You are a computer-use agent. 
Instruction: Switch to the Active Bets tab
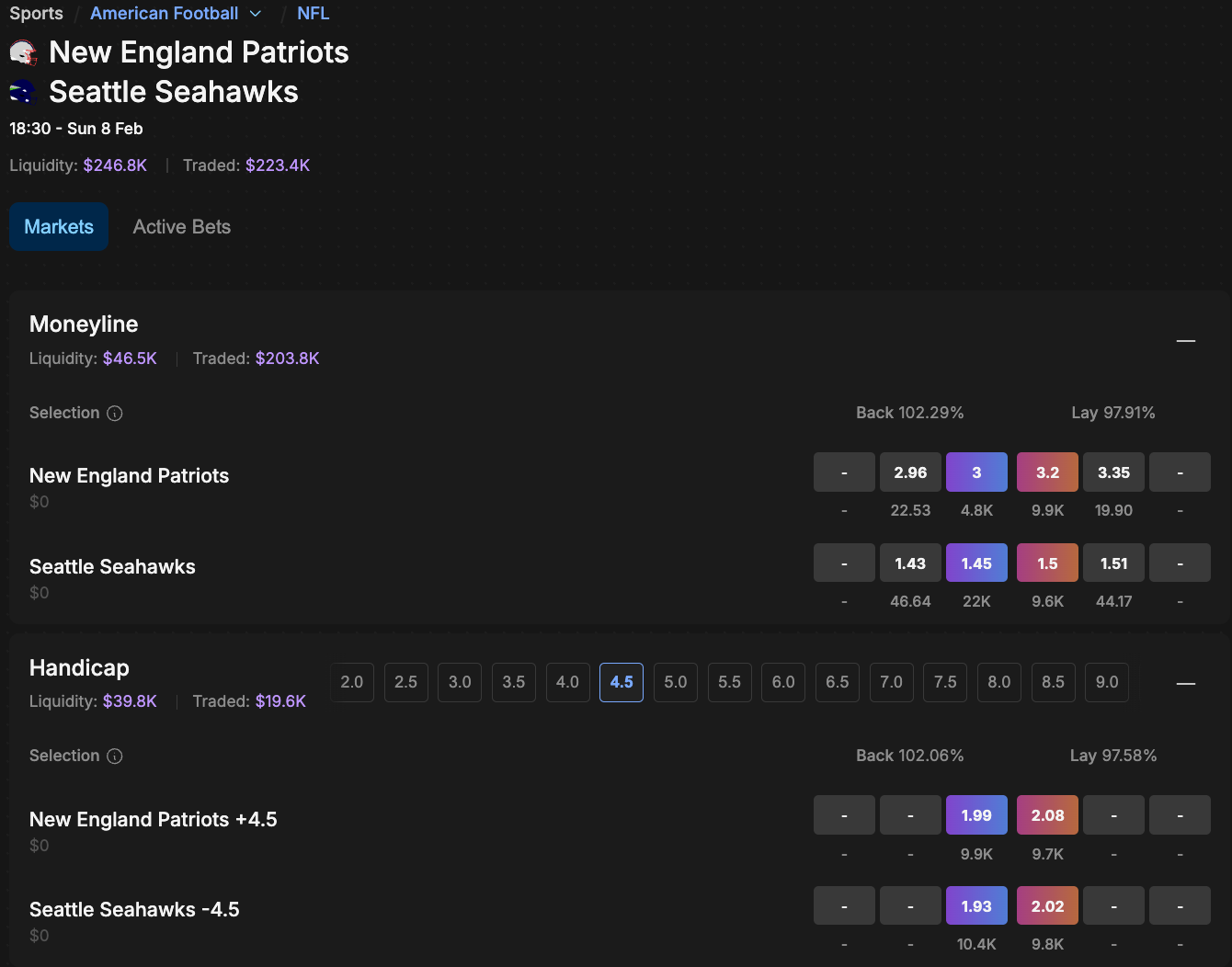182,227
